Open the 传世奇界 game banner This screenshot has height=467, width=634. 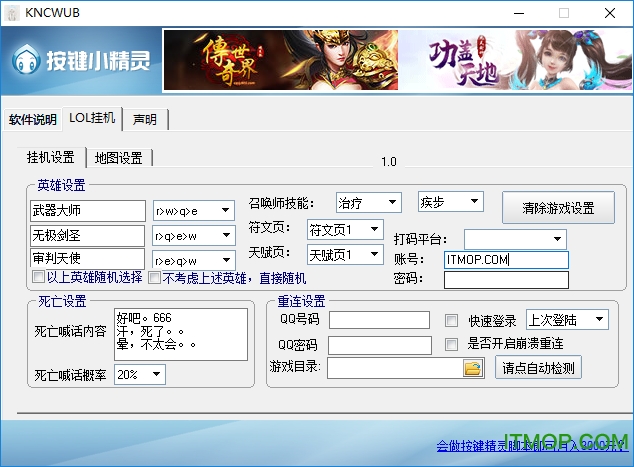click(x=280, y=61)
